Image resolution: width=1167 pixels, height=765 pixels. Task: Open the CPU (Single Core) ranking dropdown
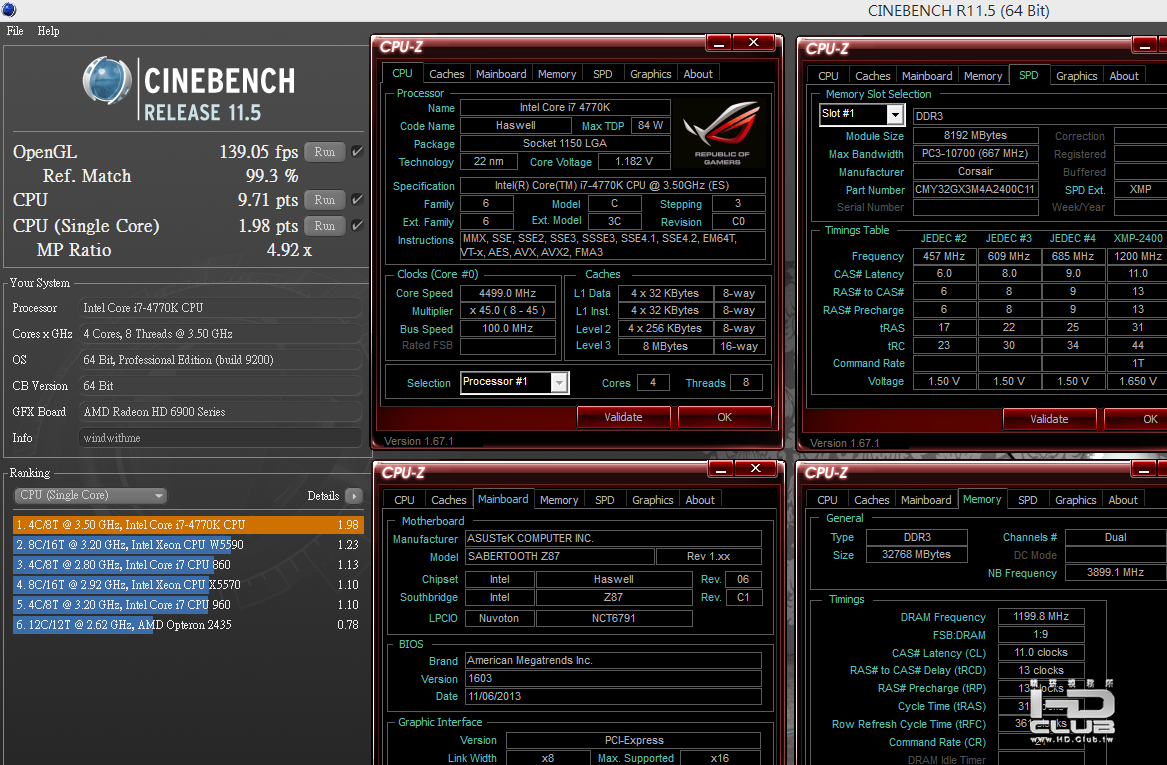(x=90, y=496)
